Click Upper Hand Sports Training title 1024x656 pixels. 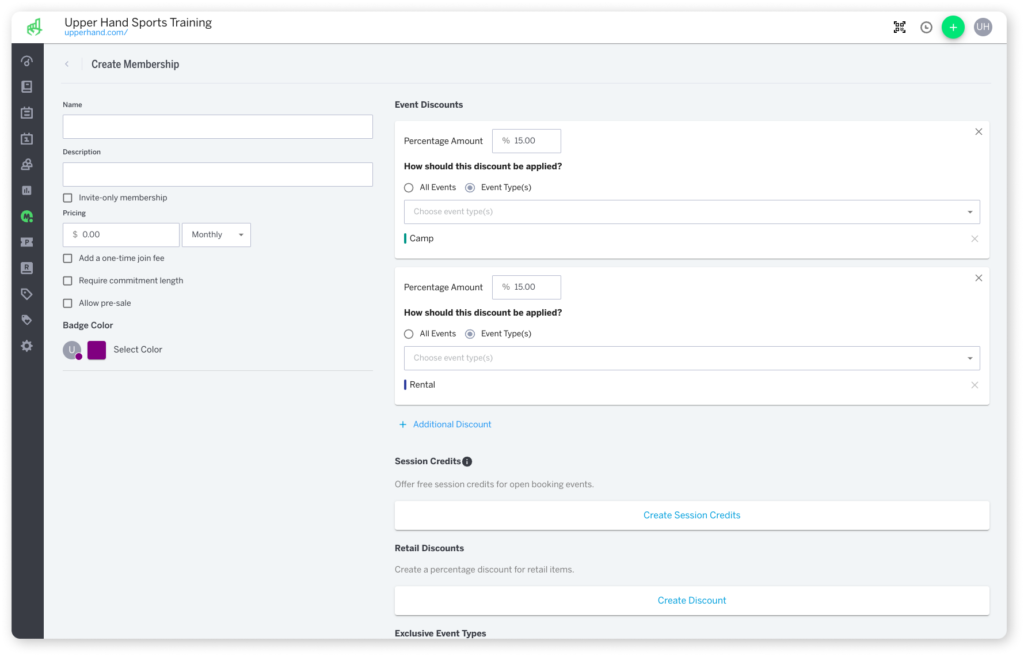coord(138,22)
